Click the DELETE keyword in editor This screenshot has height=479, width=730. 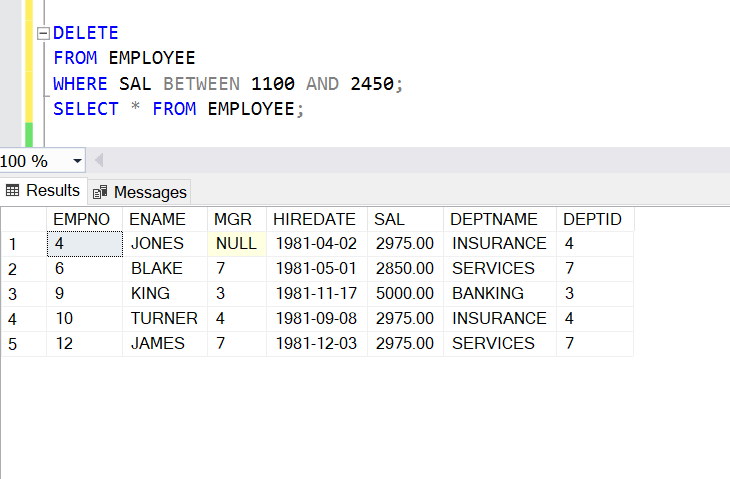pyautogui.click(x=86, y=34)
